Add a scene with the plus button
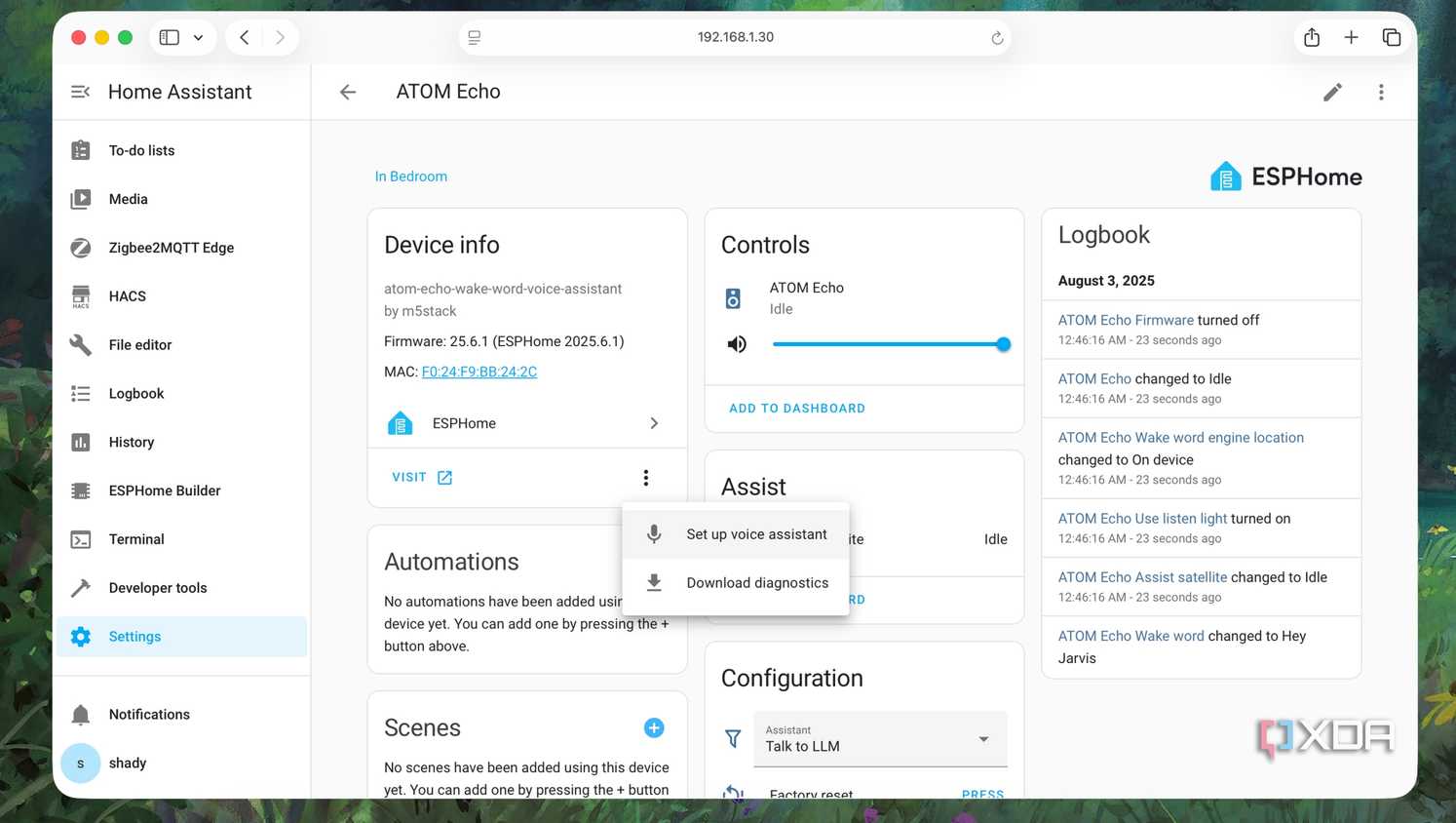The width and height of the screenshot is (1456, 823). tap(654, 727)
